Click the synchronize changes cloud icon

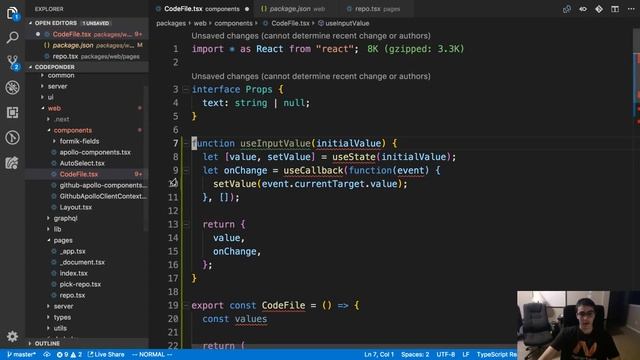point(47,354)
